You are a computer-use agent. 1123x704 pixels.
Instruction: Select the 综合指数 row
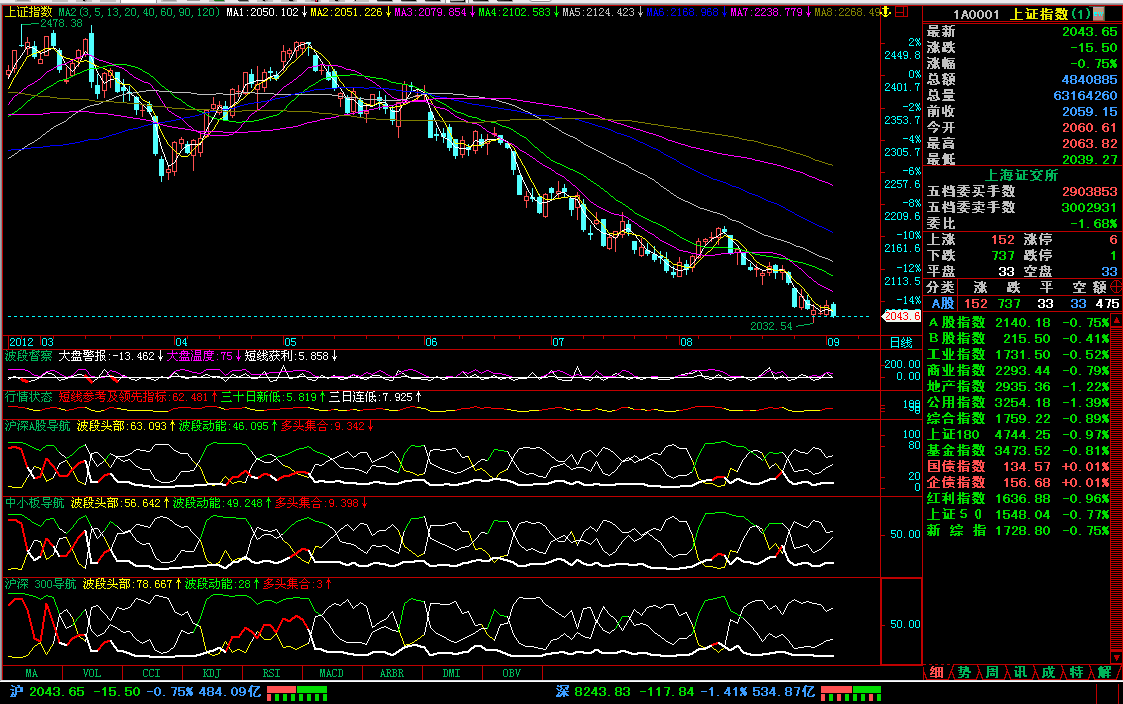pos(1018,418)
